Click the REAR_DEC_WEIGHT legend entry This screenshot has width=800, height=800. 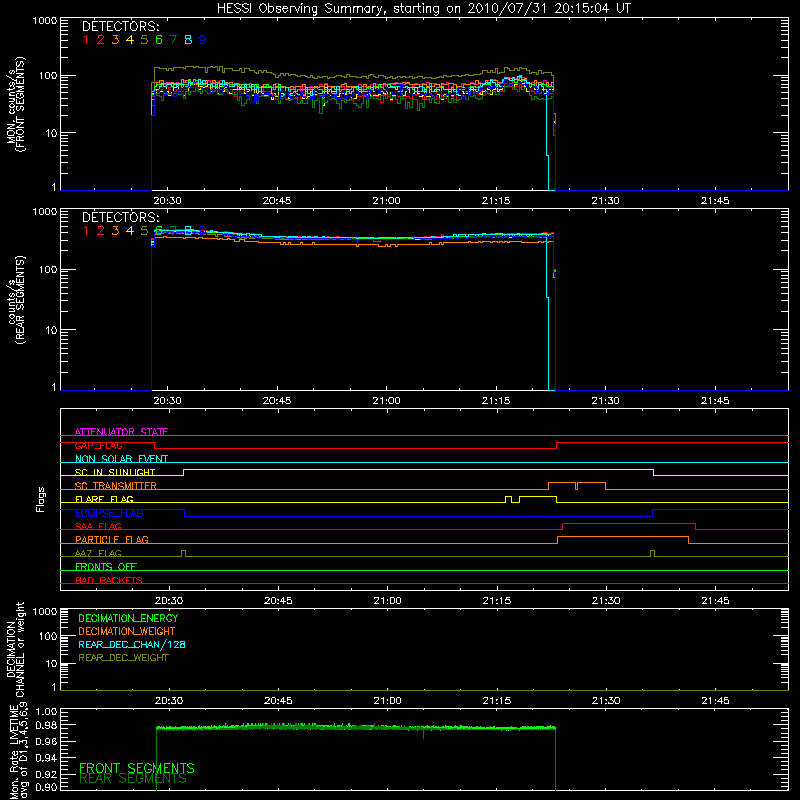point(123,658)
